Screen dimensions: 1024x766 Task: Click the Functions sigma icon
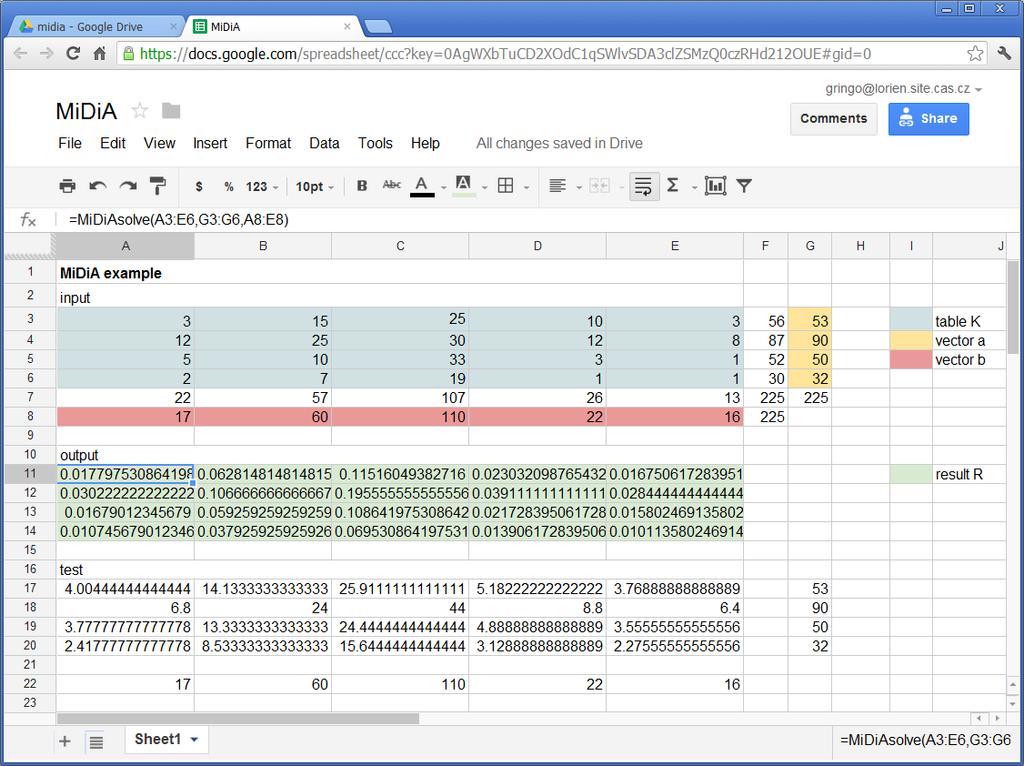(673, 185)
